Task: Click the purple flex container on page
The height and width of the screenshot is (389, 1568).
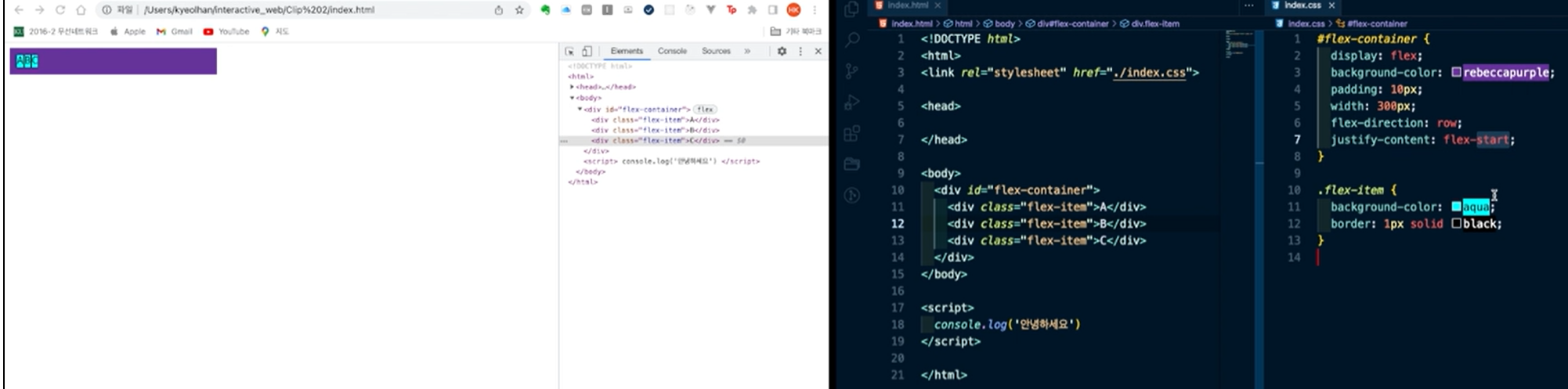Action: [114, 61]
